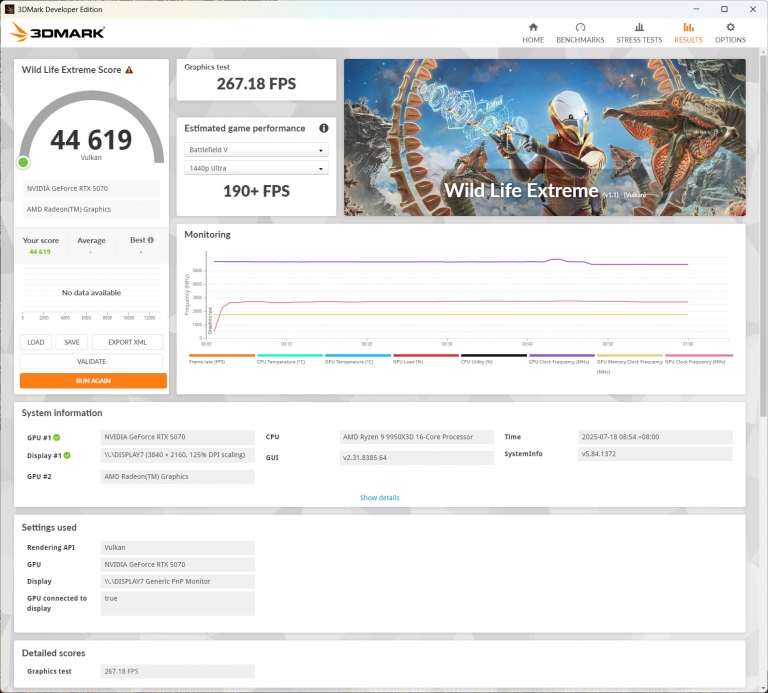Click the DISPLAY7 Generic PnP Monitor value

(178, 581)
